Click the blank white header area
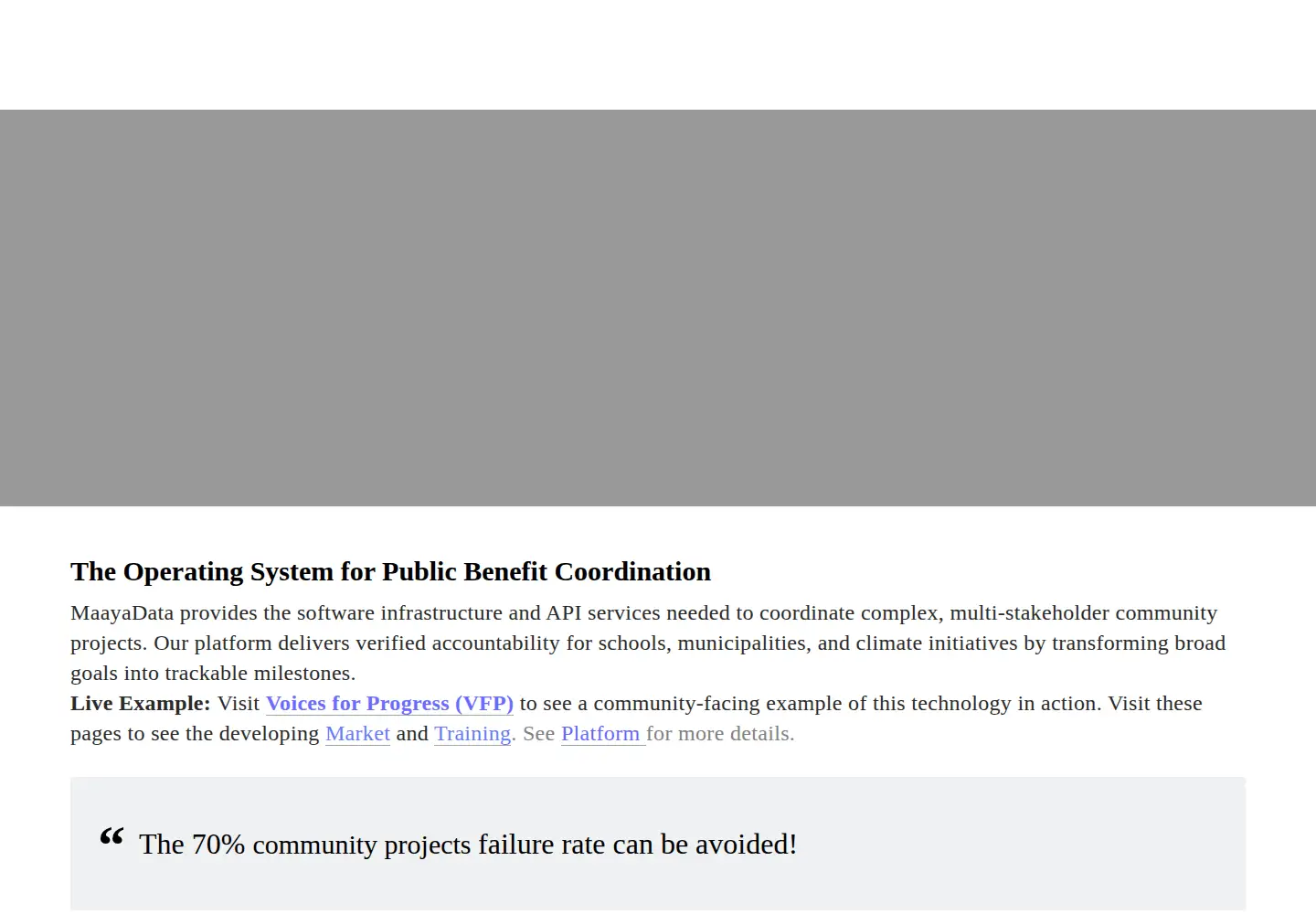 (658, 55)
